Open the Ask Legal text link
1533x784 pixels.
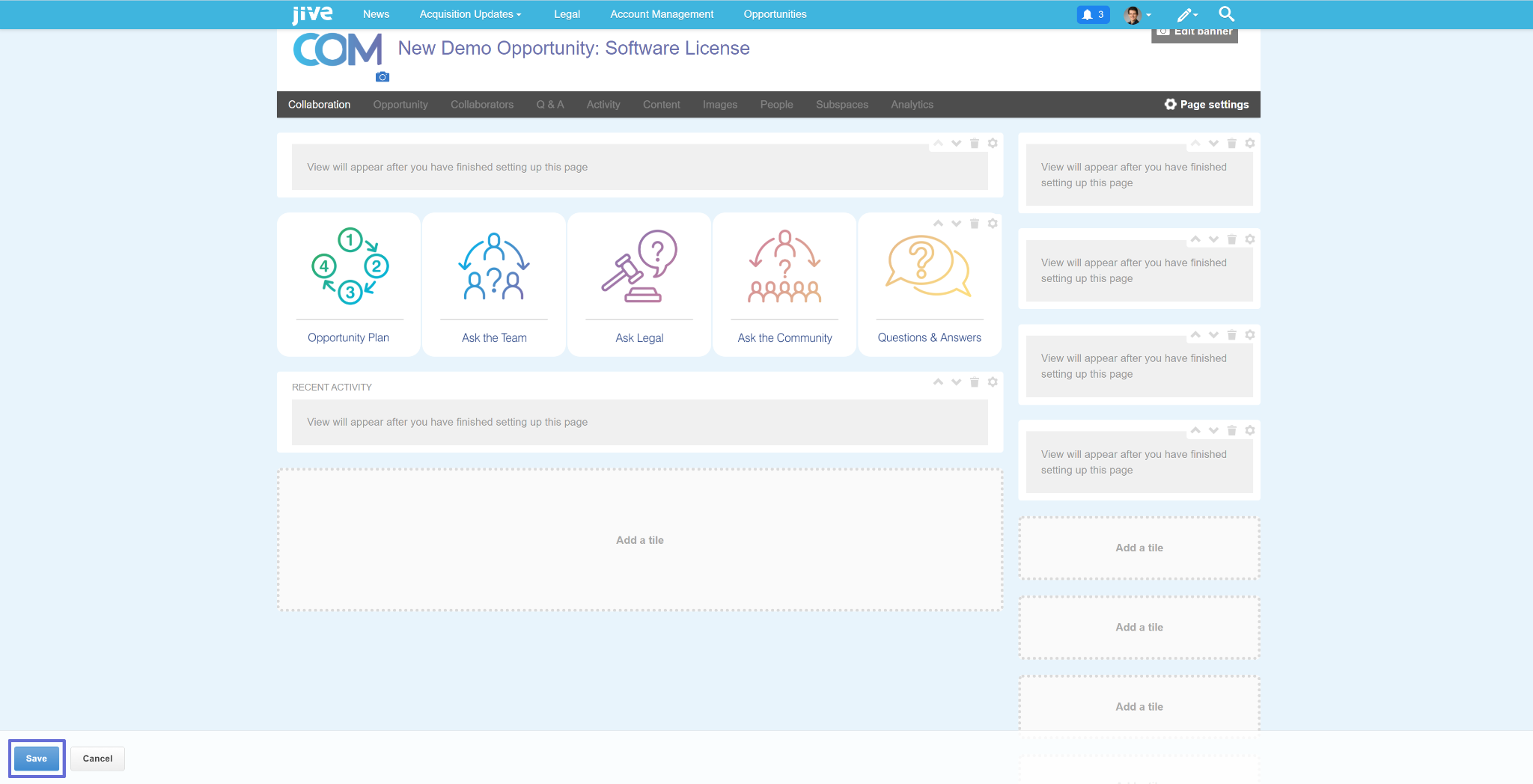(639, 337)
